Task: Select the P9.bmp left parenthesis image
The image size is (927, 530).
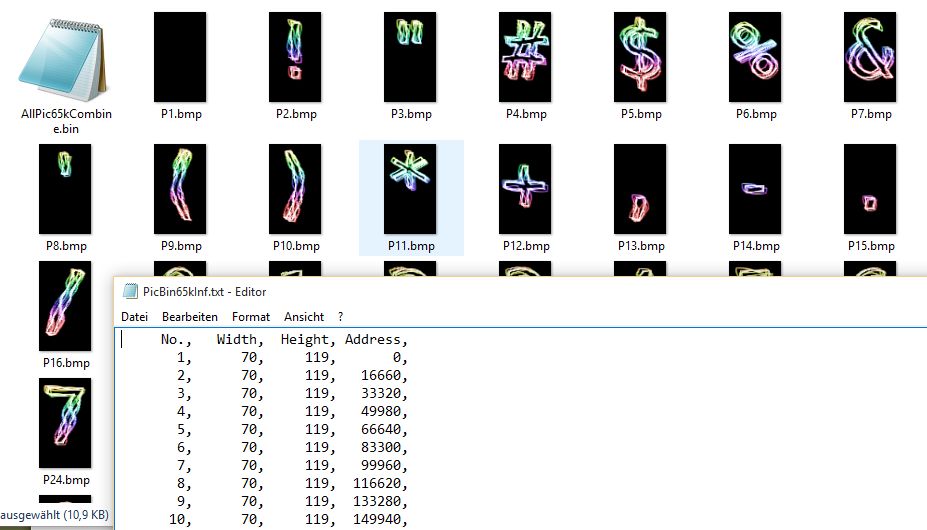Action: point(180,189)
